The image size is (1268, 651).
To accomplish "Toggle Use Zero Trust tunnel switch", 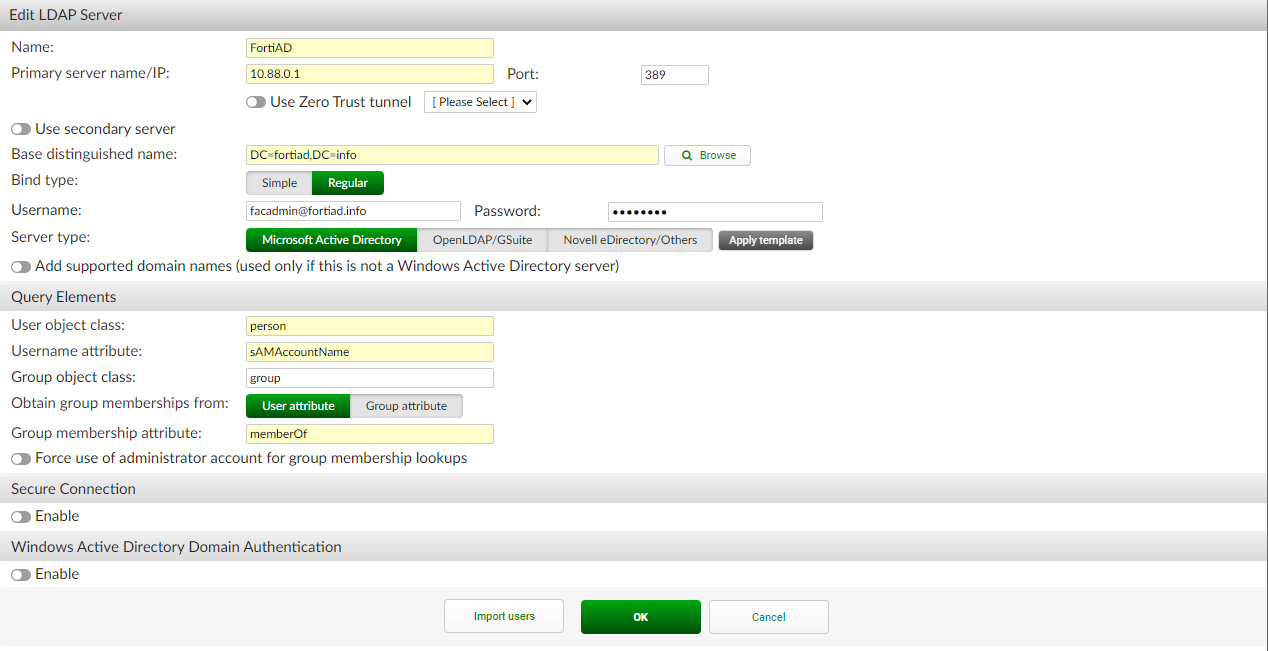I will tap(256, 102).
